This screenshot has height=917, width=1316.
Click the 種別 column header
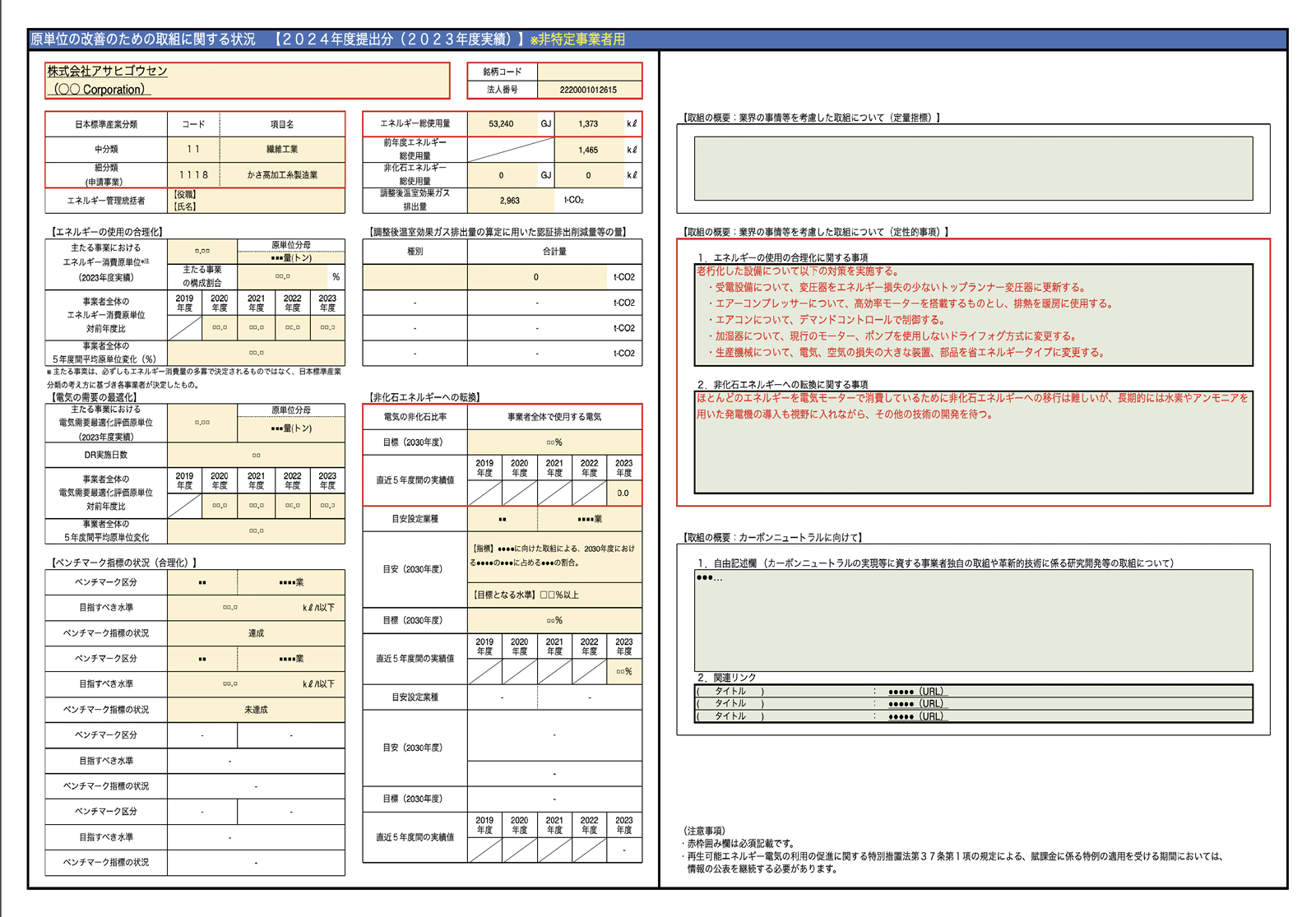tap(415, 252)
